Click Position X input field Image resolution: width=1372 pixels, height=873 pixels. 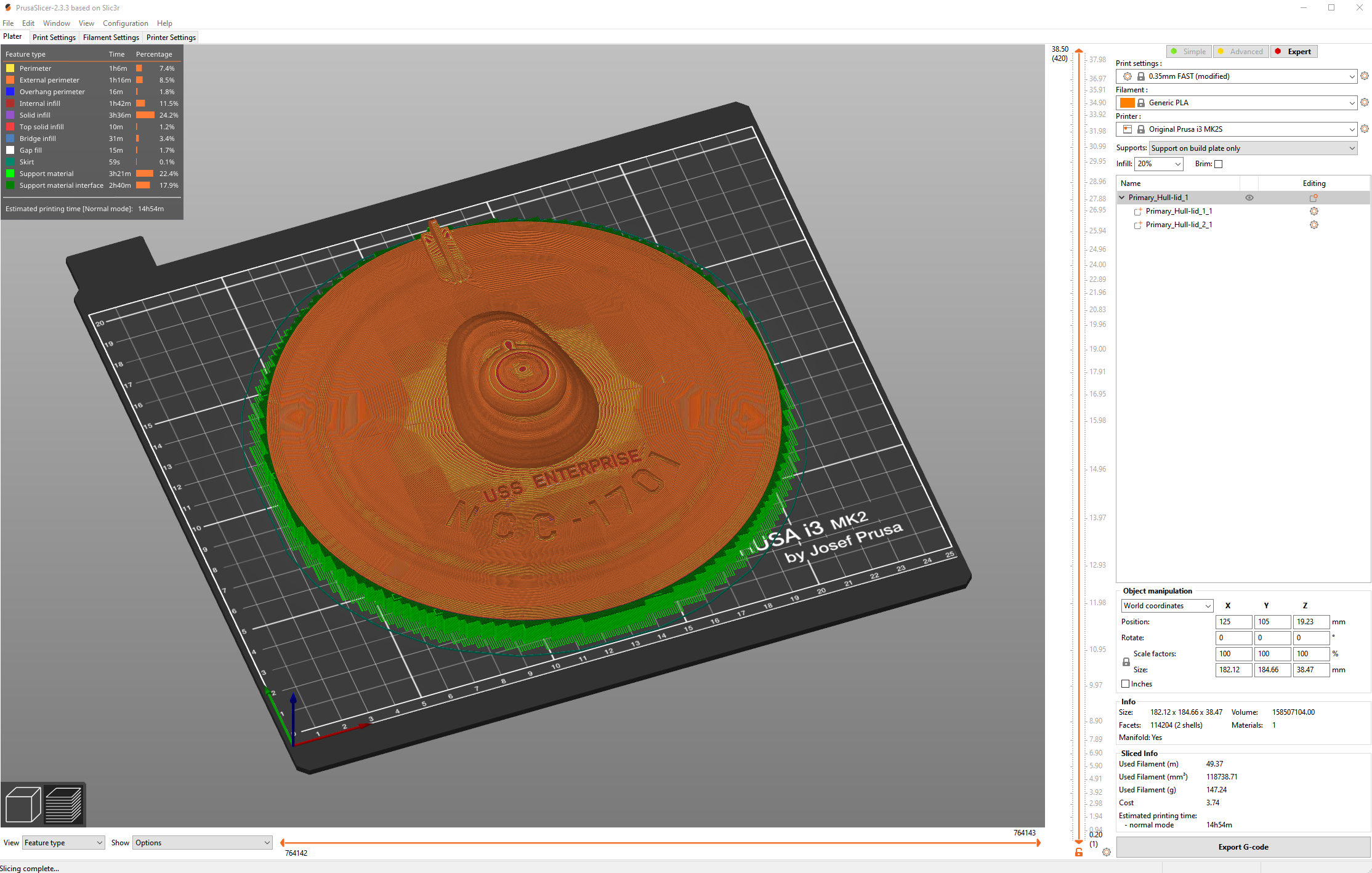(1233, 622)
